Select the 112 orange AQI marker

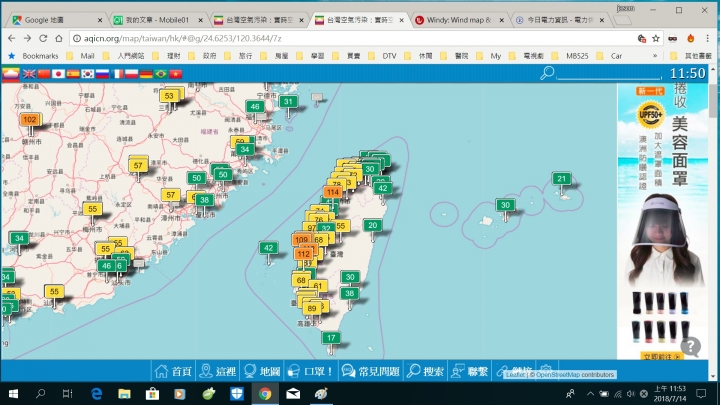point(304,254)
